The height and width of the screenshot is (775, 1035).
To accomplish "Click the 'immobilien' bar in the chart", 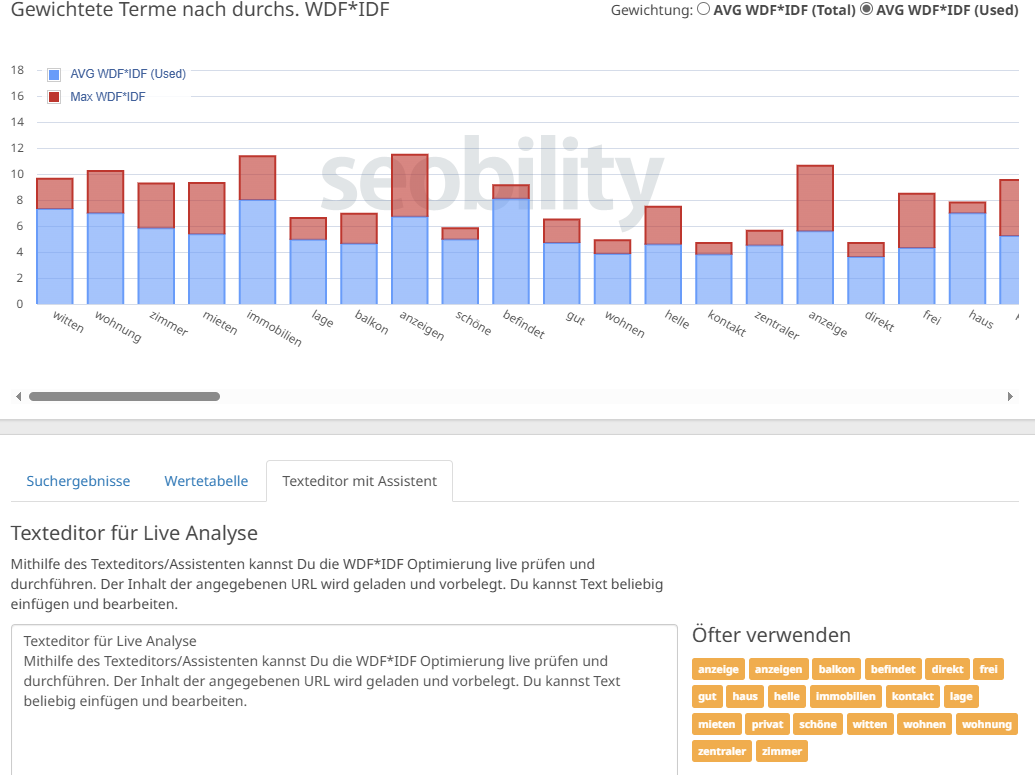I will pyautogui.click(x=257, y=230).
